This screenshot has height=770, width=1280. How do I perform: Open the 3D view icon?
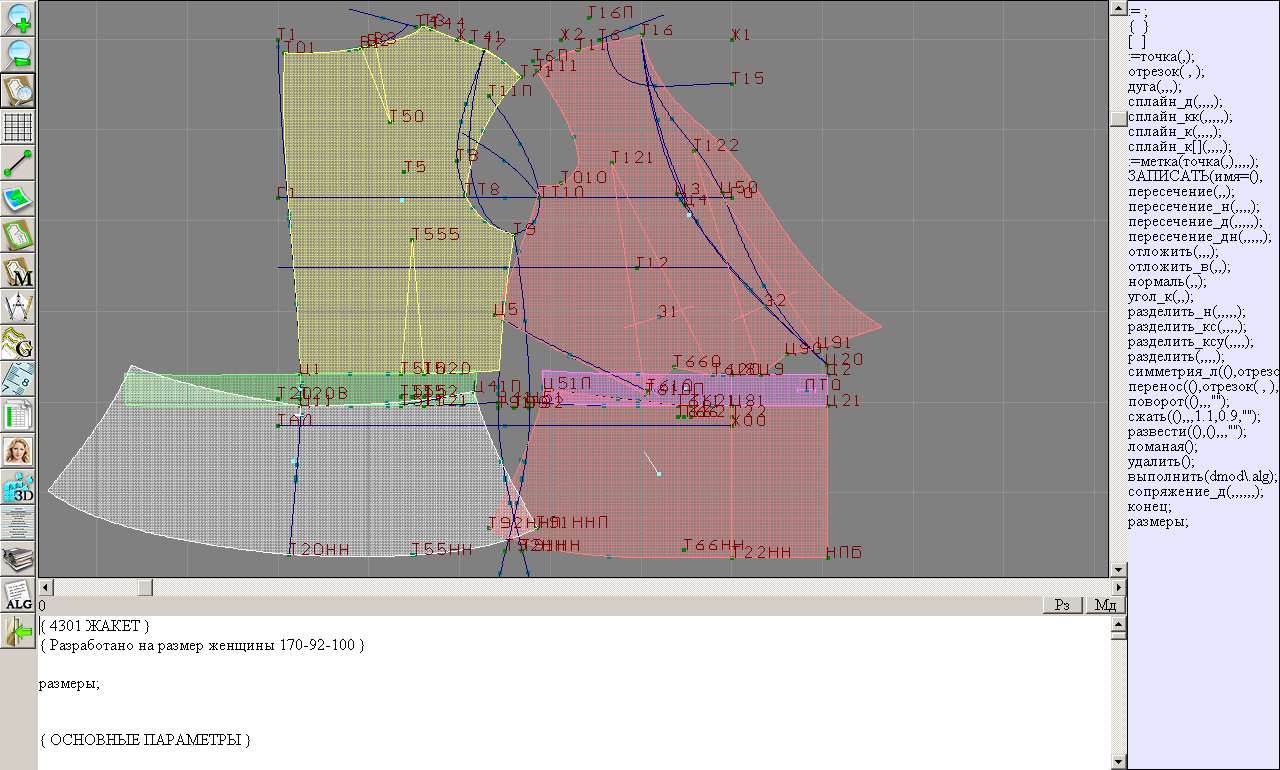18,488
